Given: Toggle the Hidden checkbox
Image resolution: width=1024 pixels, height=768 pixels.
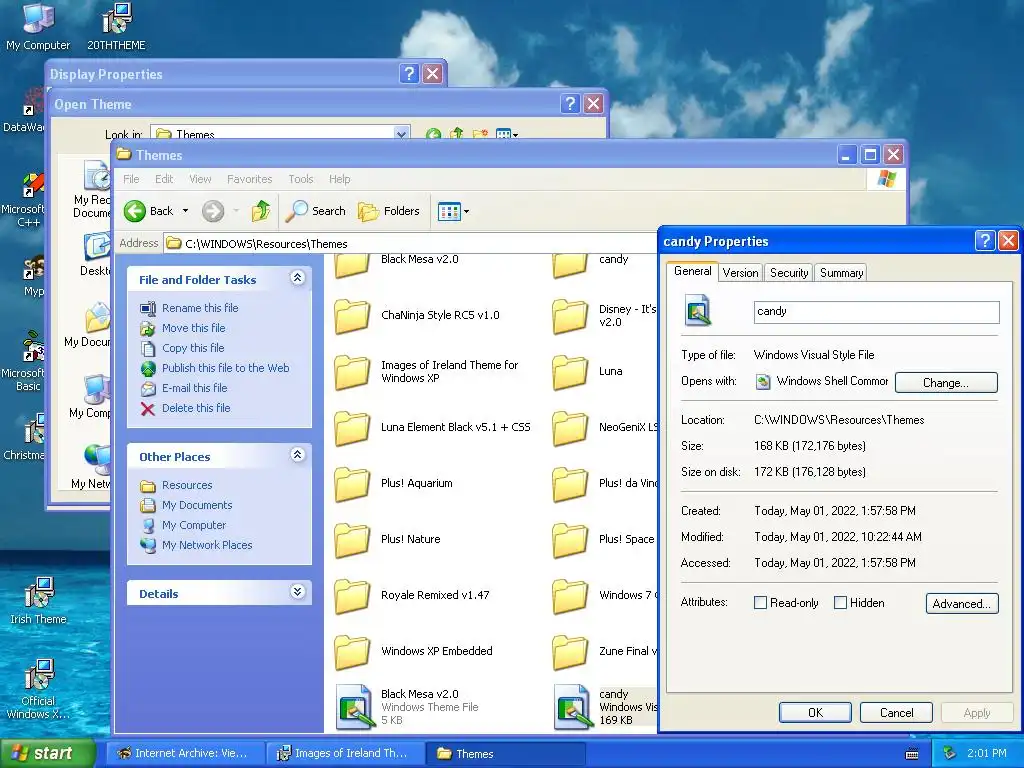Looking at the screenshot, I should (840, 603).
